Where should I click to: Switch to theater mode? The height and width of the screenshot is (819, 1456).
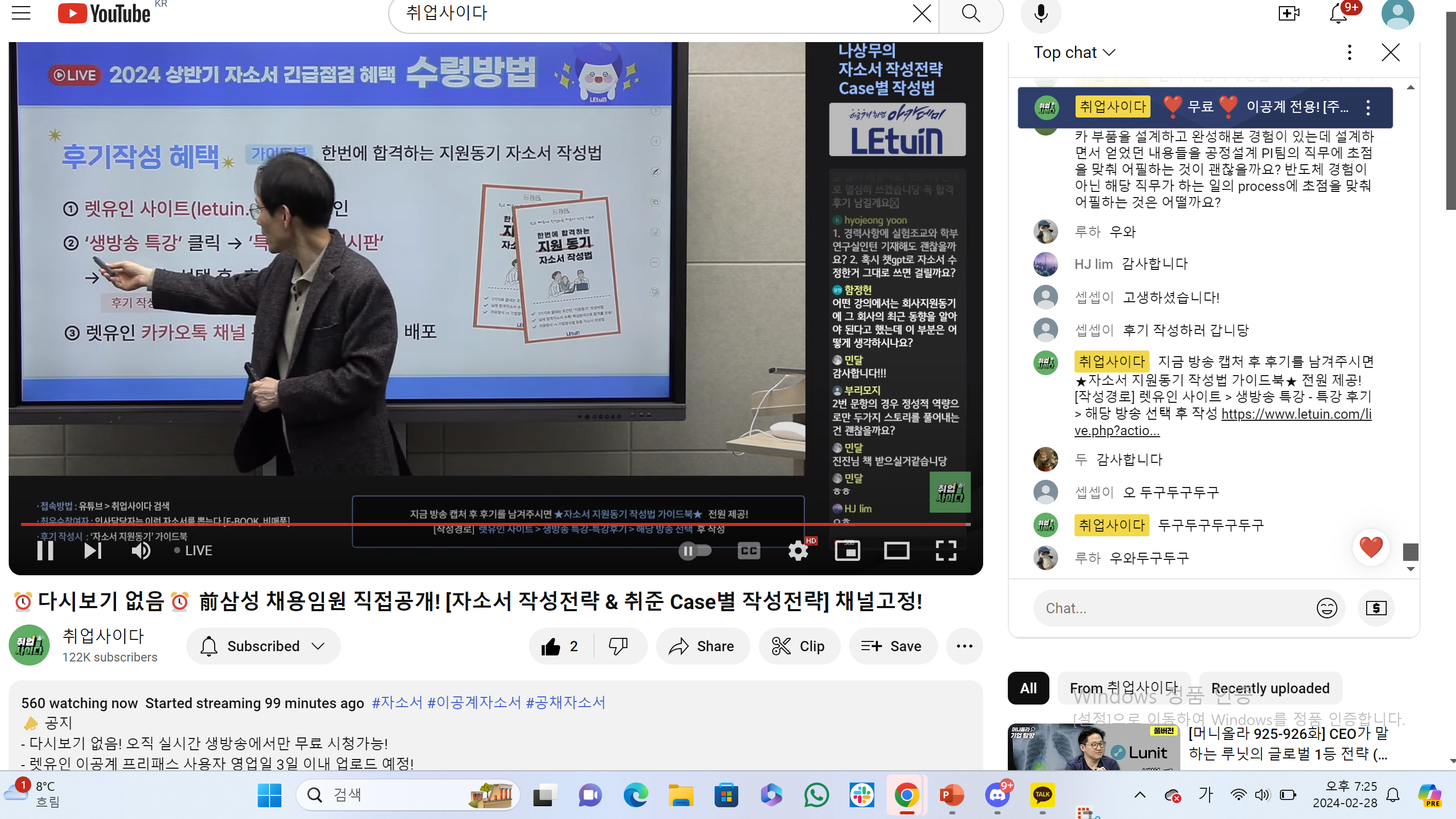point(896,550)
